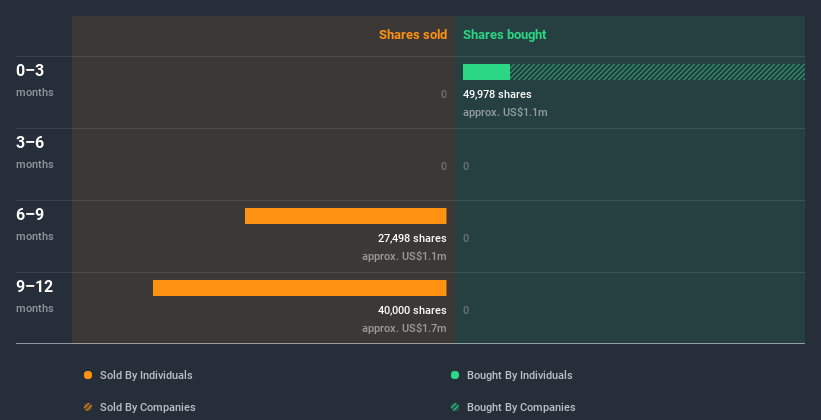Click the 0–3 months row label
Viewport: 821px width, 420px height.
pos(35,80)
